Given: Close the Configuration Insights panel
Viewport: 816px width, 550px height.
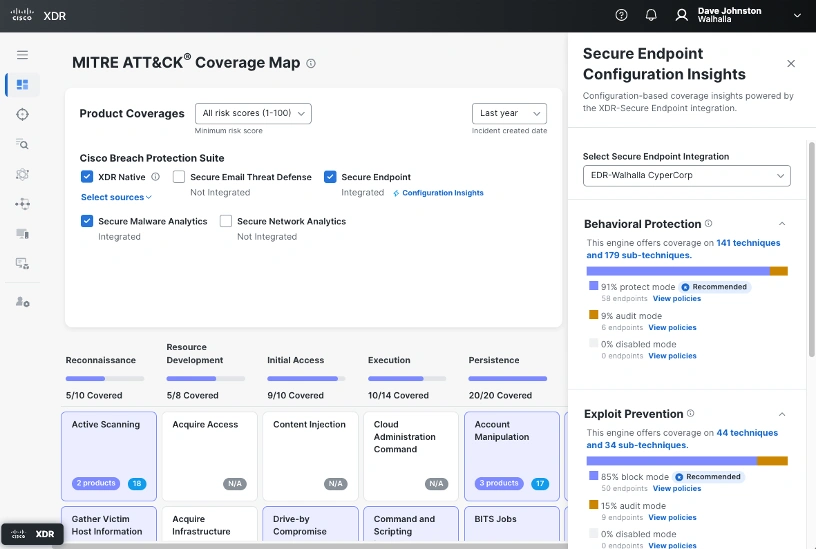Looking at the screenshot, I should pos(791,63).
